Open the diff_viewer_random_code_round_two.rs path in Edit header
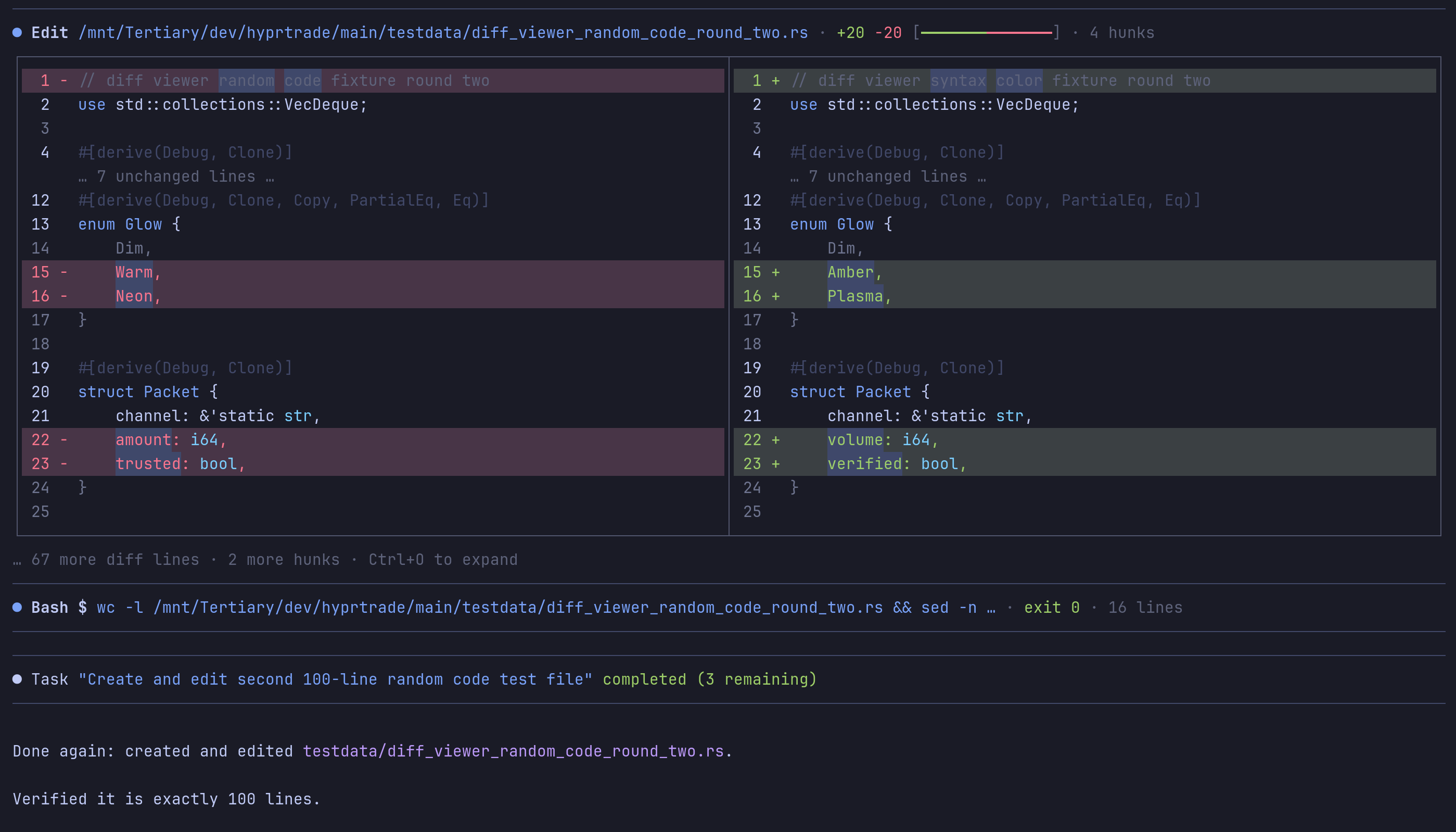This screenshot has width=1456, height=832. coord(443,33)
